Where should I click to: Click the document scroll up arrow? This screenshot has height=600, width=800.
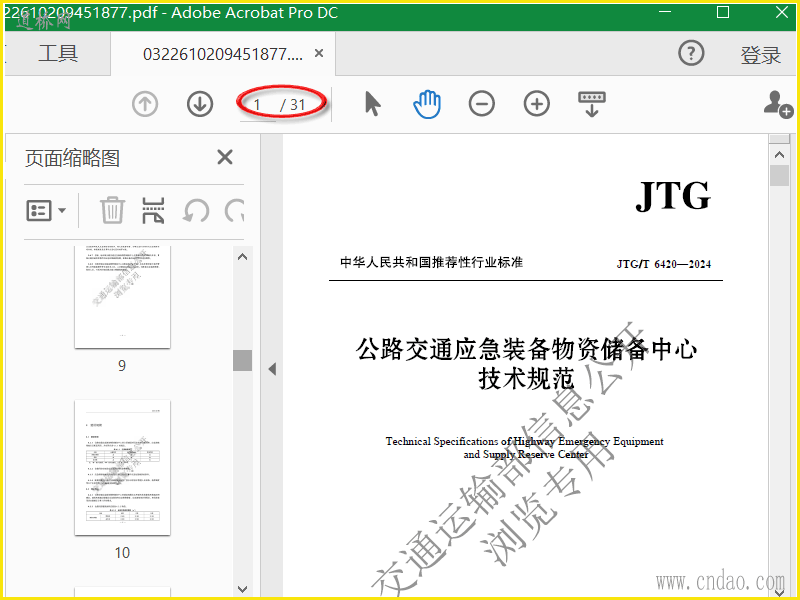tap(779, 155)
